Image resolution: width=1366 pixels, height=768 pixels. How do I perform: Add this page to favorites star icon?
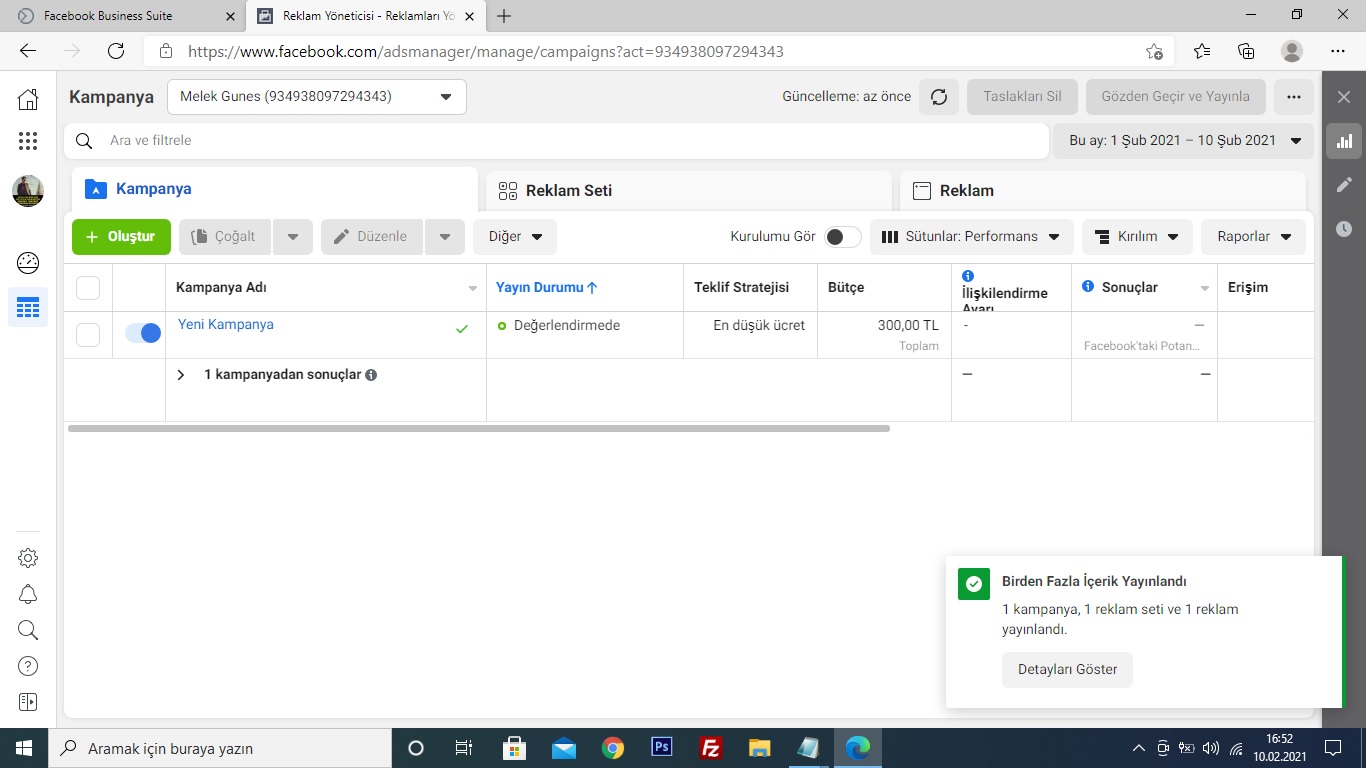click(1154, 51)
